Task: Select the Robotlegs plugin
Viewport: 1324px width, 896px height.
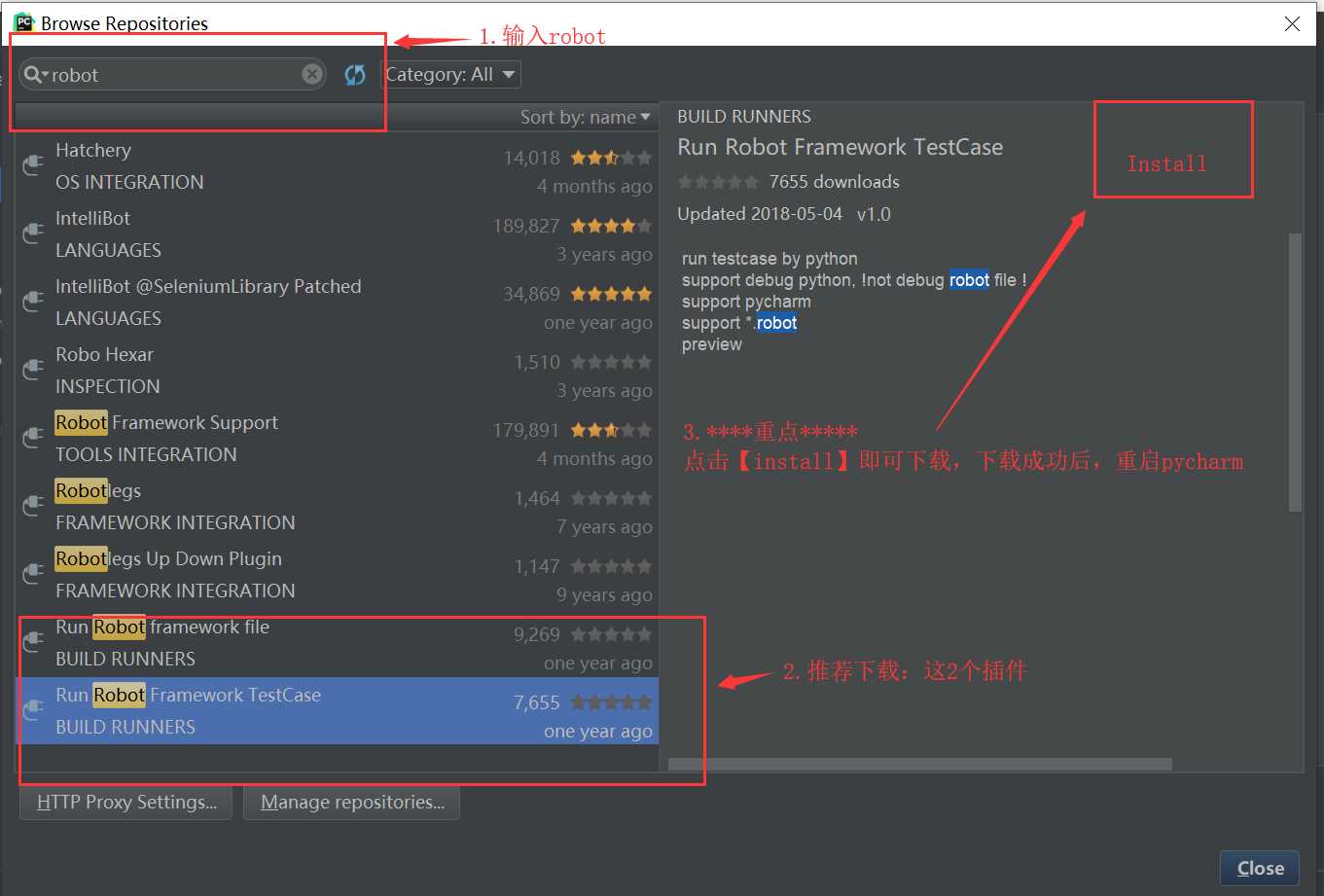Action: 337,506
